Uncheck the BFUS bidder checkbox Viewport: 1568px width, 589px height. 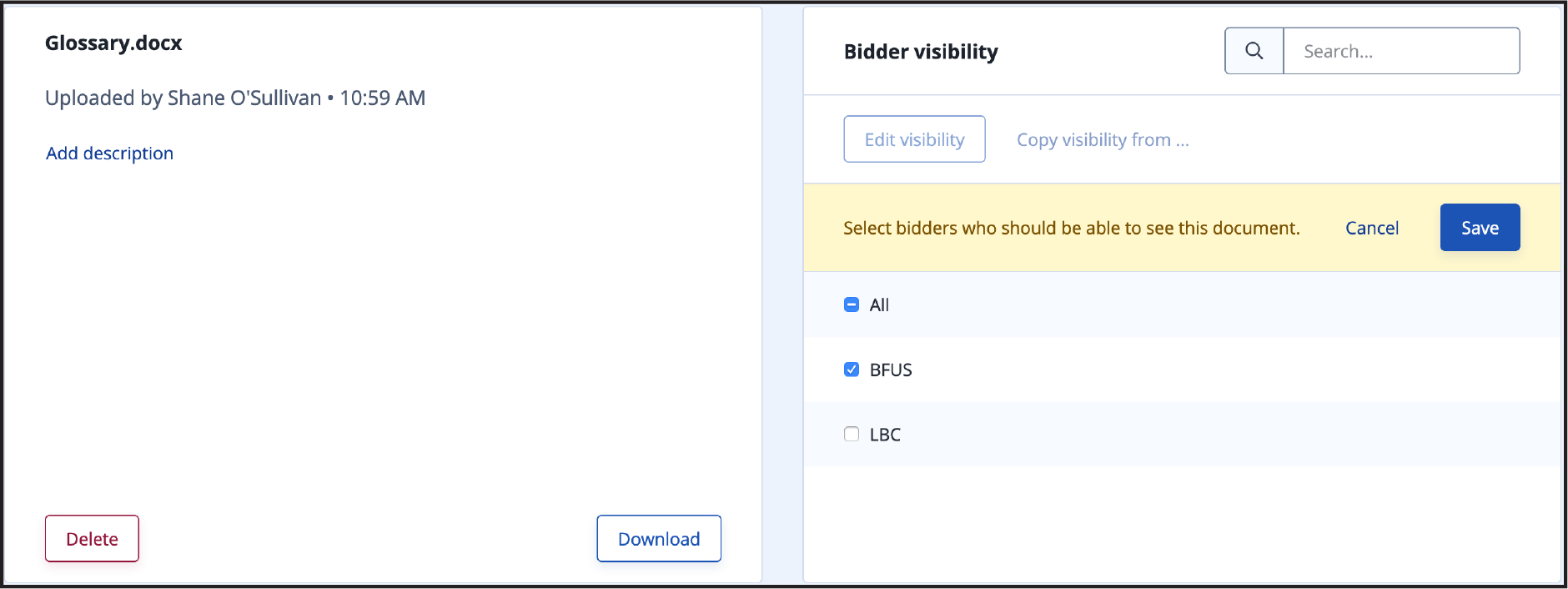click(852, 370)
